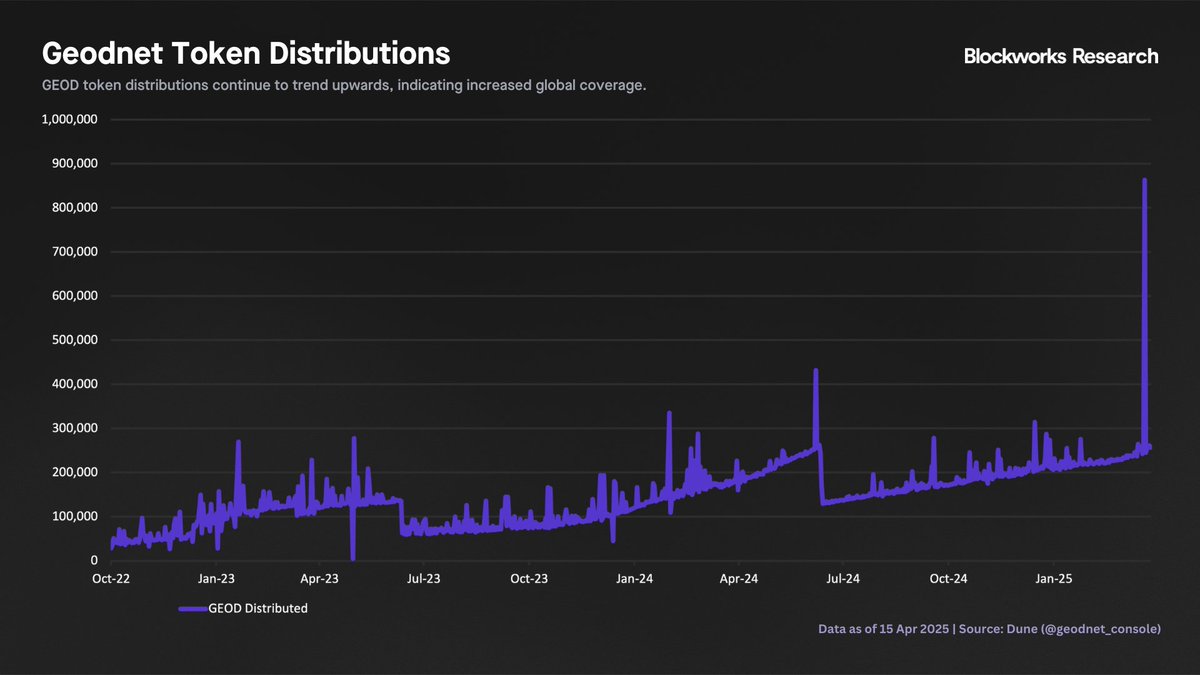
Task: Pick the Jul-23 x-axis label
Action: tap(424, 579)
